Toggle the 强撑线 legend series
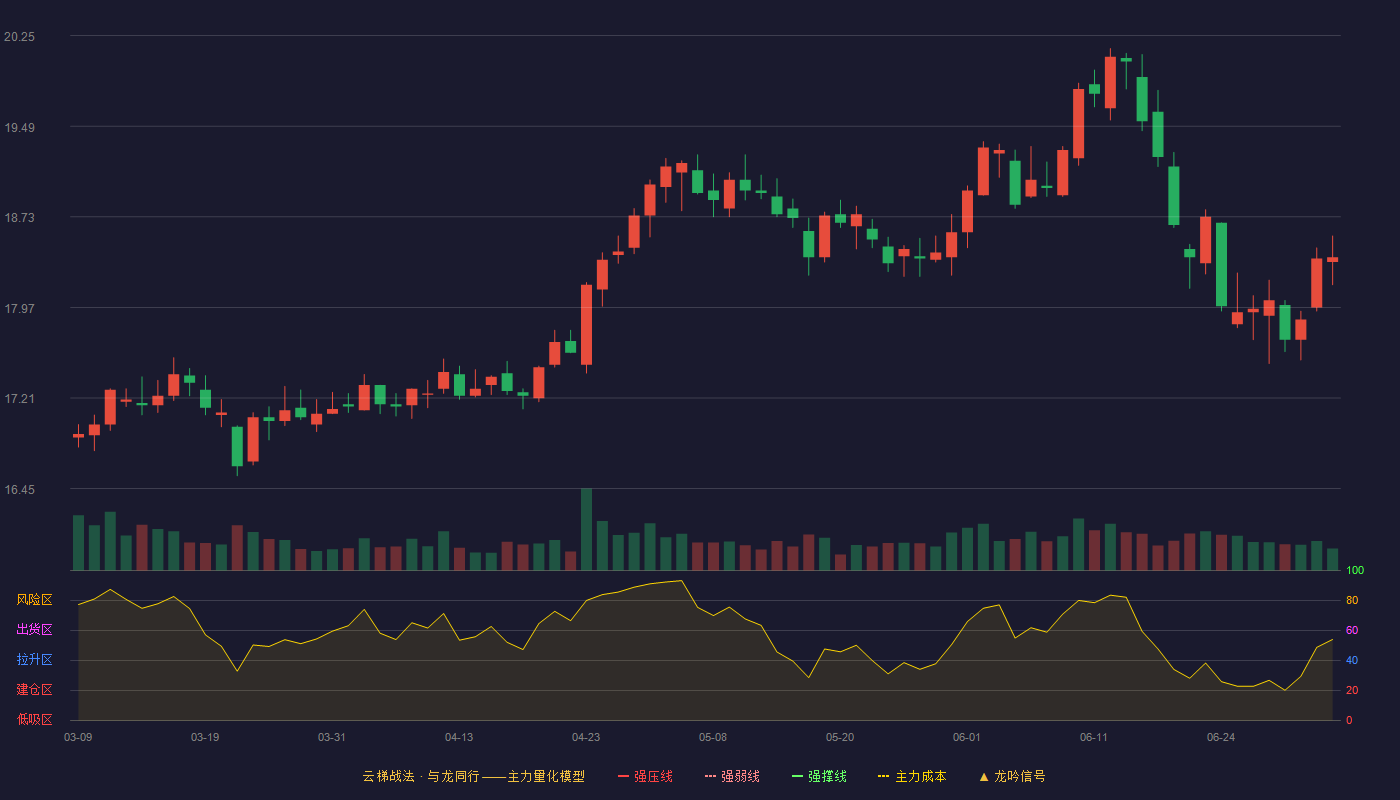The width and height of the screenshot is (1400, 800). [x=819, y=776]
